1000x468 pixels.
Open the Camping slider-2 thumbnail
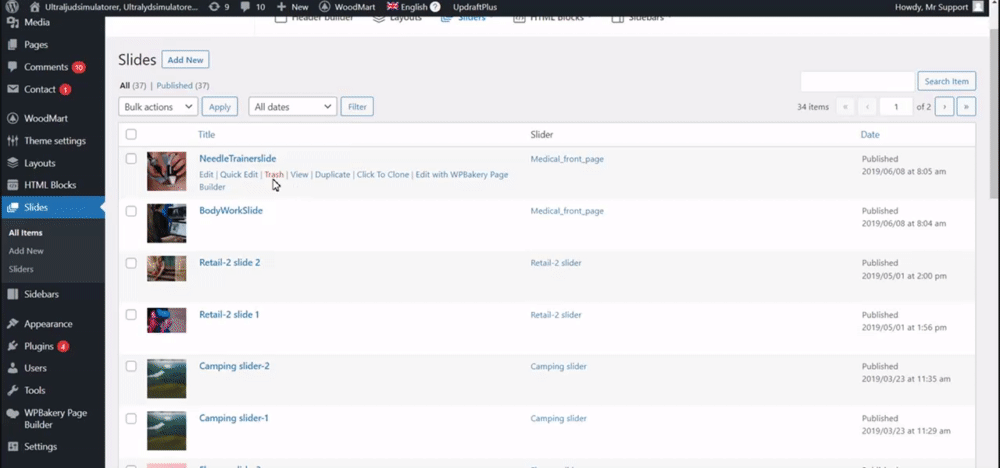pos(166,379)
